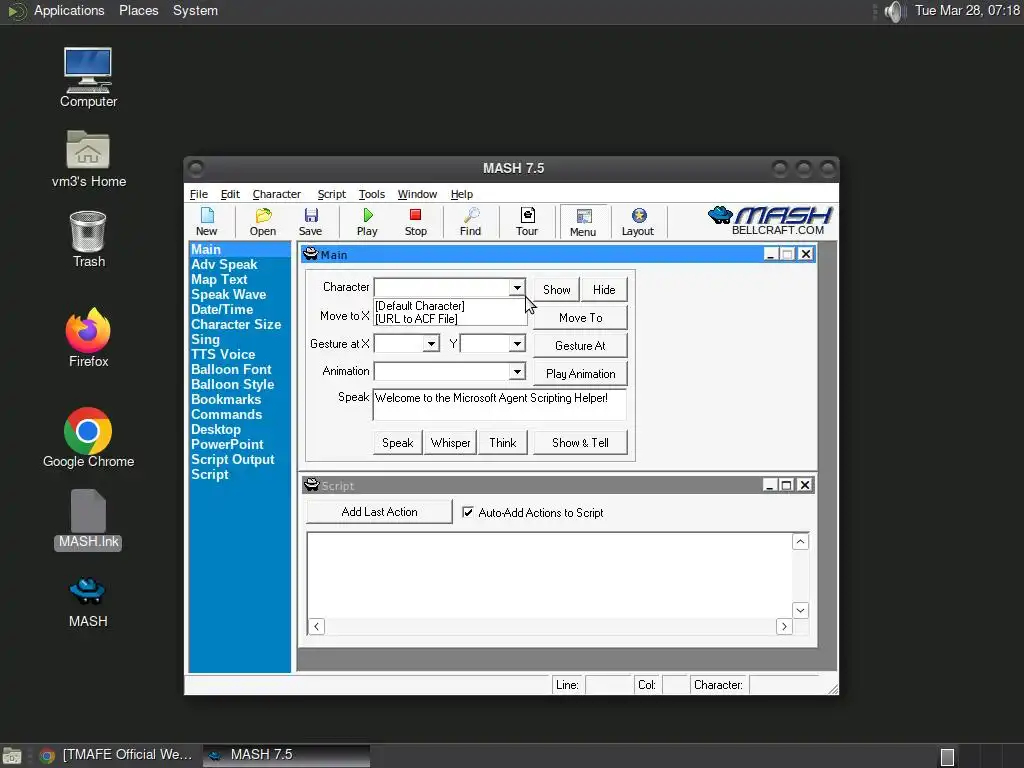
Task: Select Balloon Style in the sidebar
Action: [x=232, y=385]
